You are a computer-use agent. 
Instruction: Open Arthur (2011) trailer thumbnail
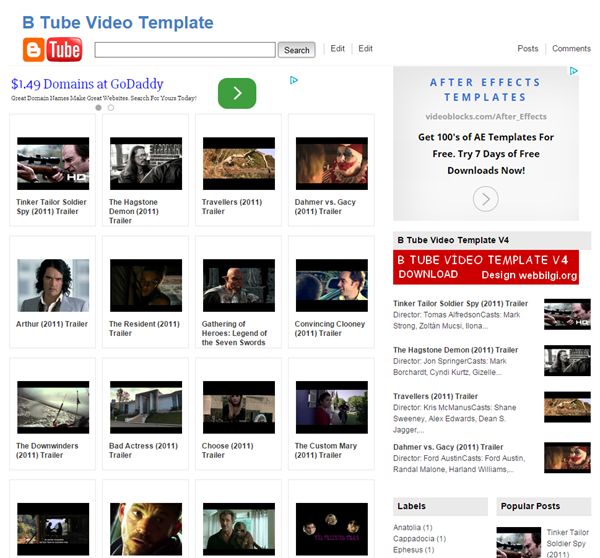click(x=53, y=286)
